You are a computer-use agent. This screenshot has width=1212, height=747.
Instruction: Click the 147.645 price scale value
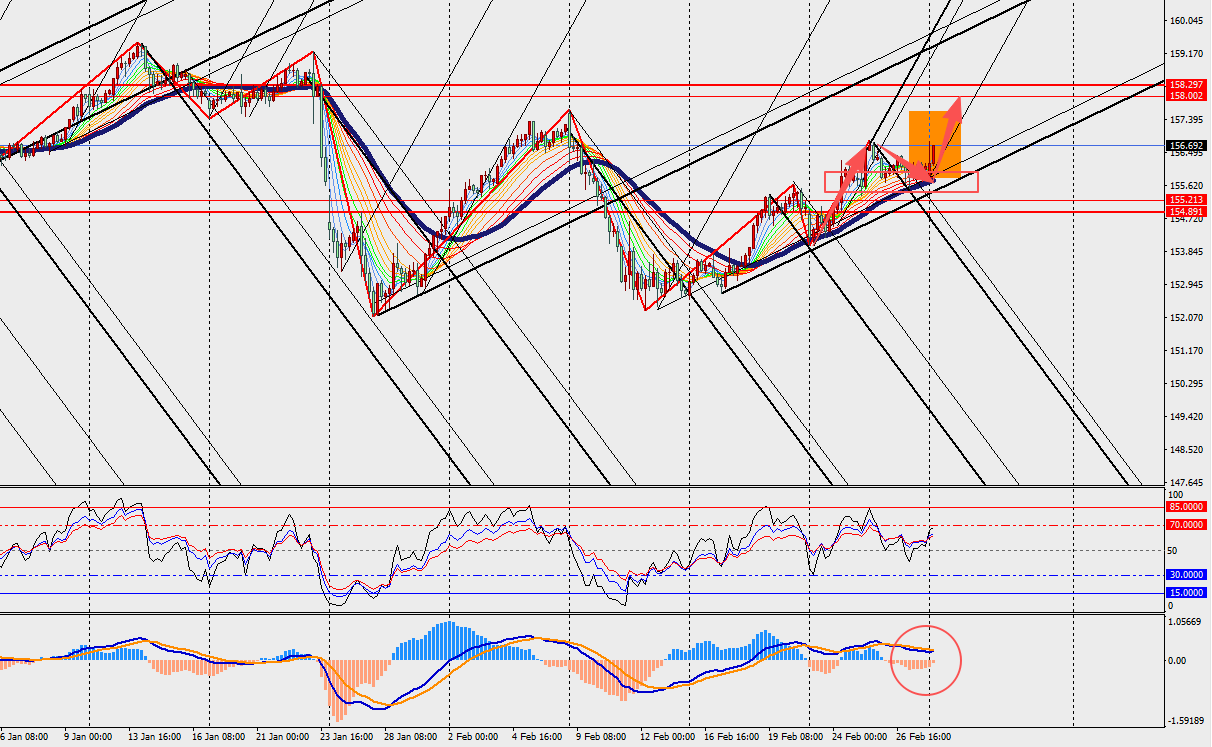1186,481
